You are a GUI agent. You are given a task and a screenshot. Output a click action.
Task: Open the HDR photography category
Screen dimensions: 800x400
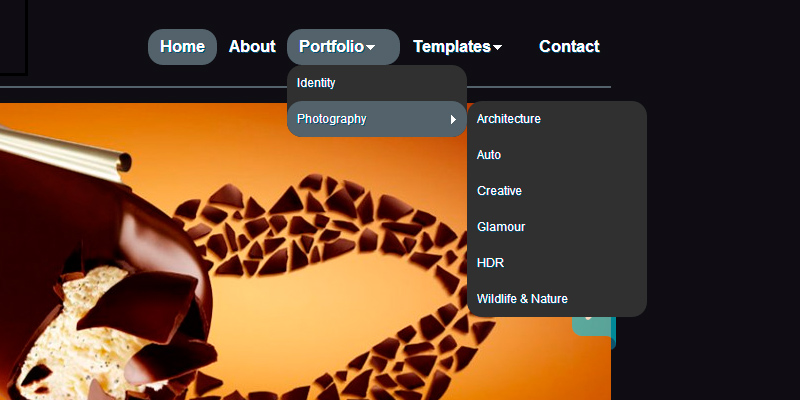coord(490,263)
